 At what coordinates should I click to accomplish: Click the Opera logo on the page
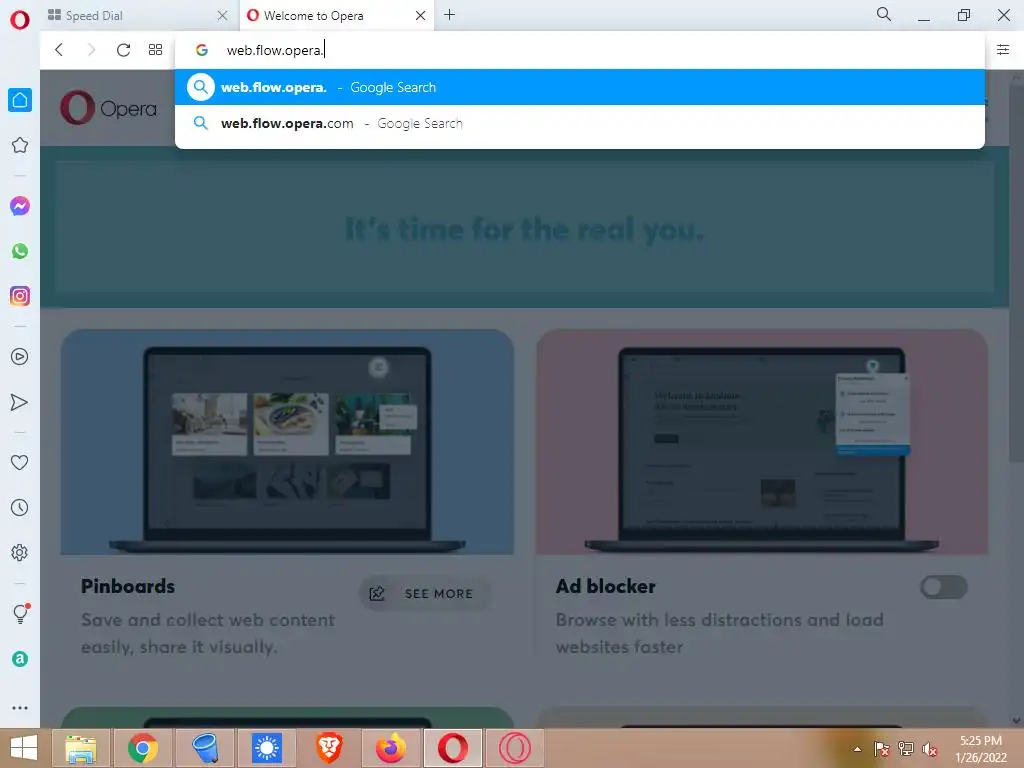(x=108, y=108)
